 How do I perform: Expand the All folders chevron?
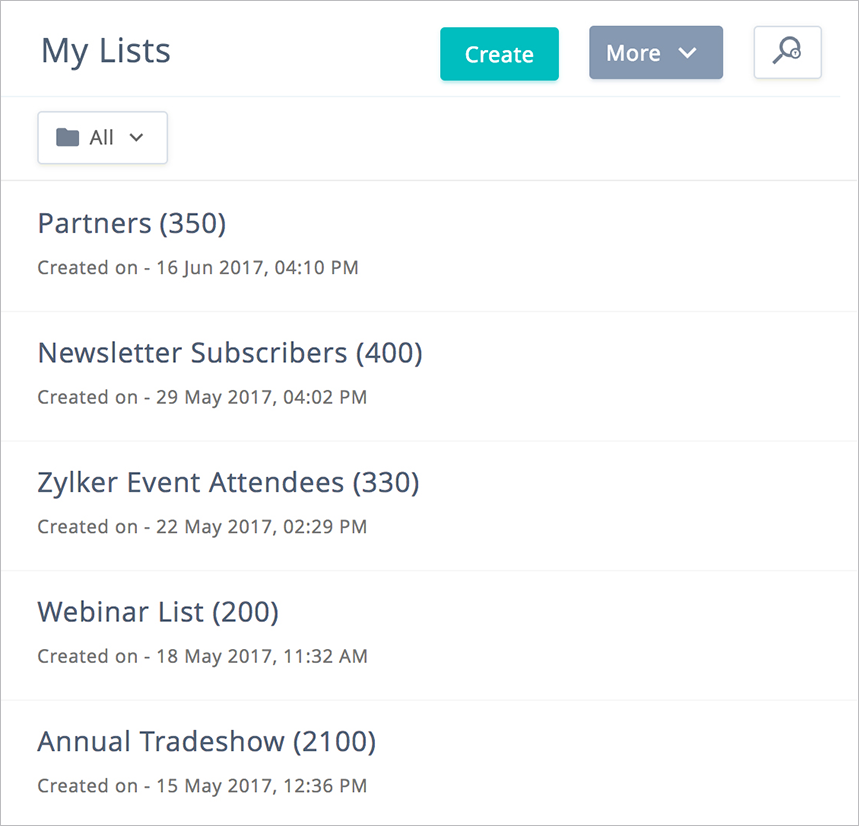coord(137,138)
